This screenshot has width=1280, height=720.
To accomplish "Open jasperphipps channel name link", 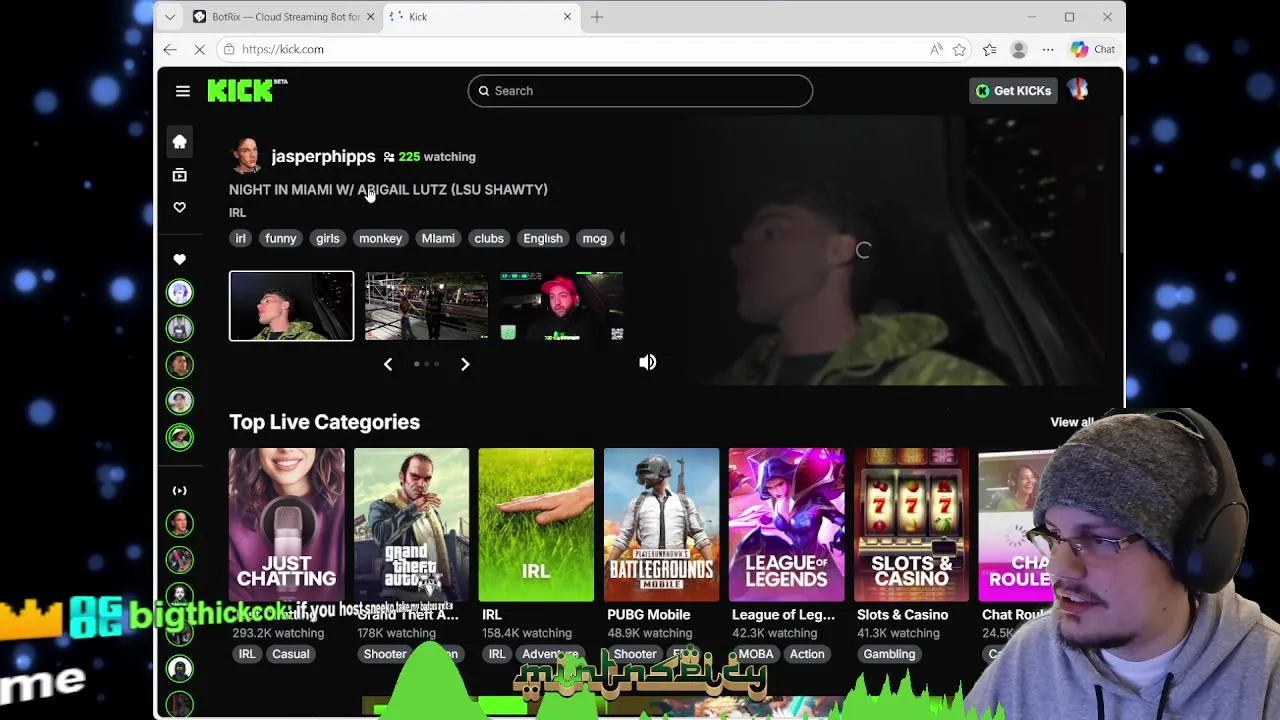I will [323, 157].
